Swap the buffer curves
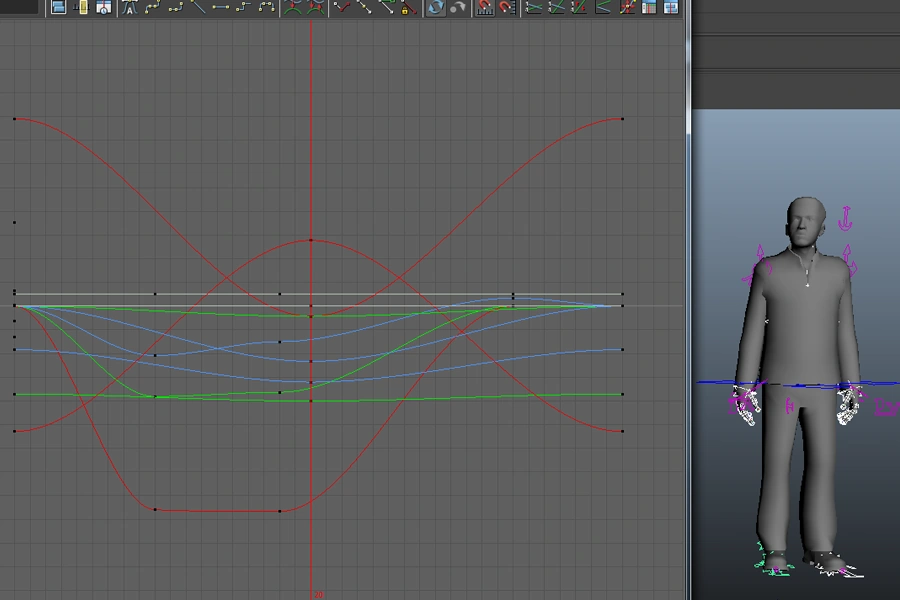The width and height of the screenshot is (900, 600). pos(313,7)
